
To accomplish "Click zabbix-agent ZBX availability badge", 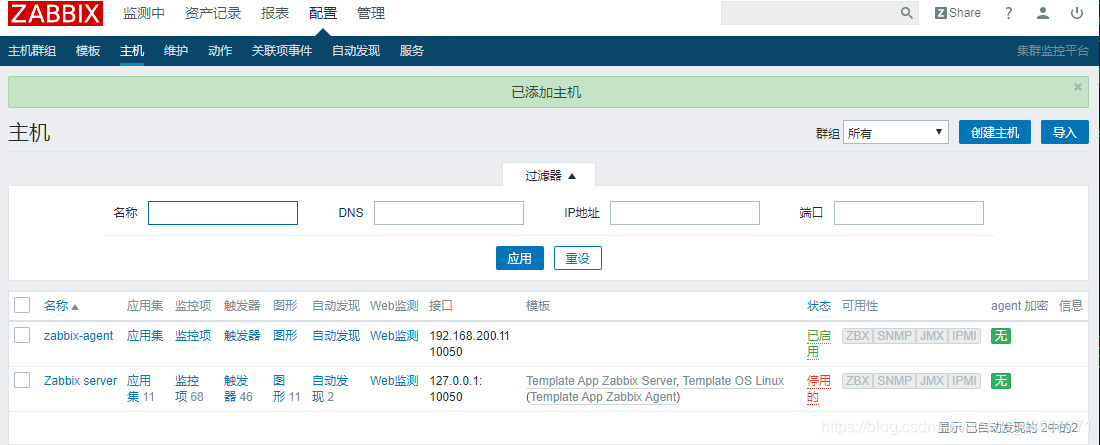I will 858,336.
